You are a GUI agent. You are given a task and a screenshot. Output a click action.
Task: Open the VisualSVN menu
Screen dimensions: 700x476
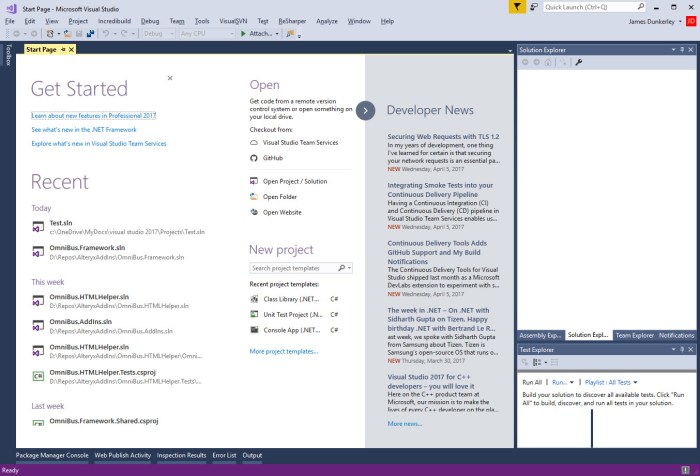point(233,21)
